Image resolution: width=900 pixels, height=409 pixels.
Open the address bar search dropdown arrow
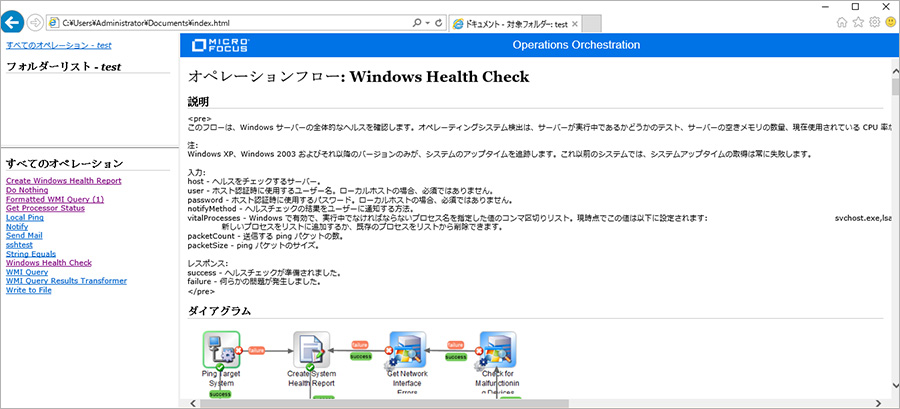(426, 22)
